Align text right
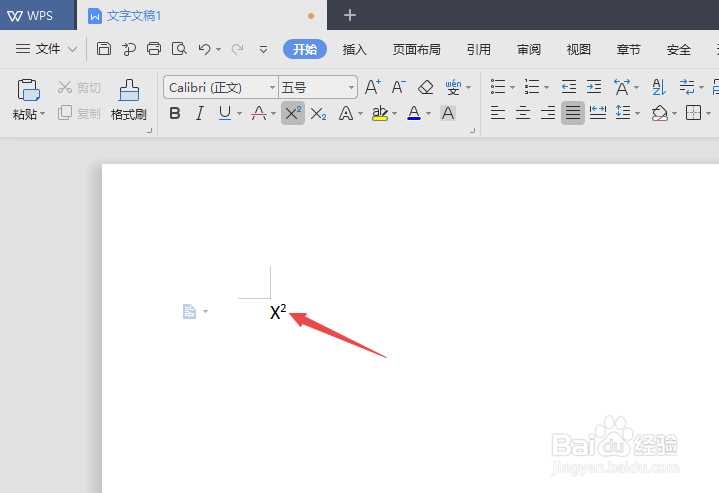The width and height of the screenshot is (719, 493). (x=548, y=112)
